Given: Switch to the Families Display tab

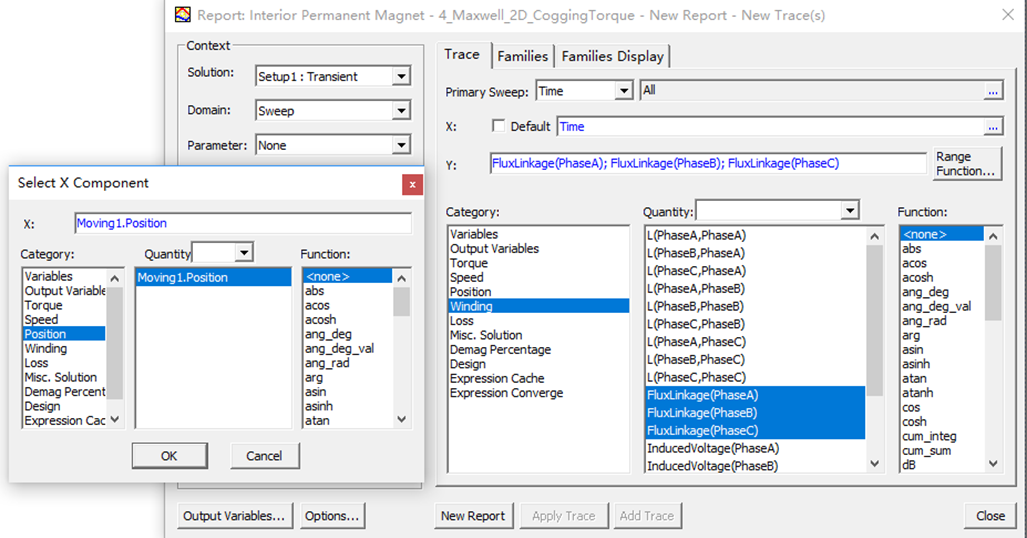Looking at the screenshot, I should tap(612, 56).
